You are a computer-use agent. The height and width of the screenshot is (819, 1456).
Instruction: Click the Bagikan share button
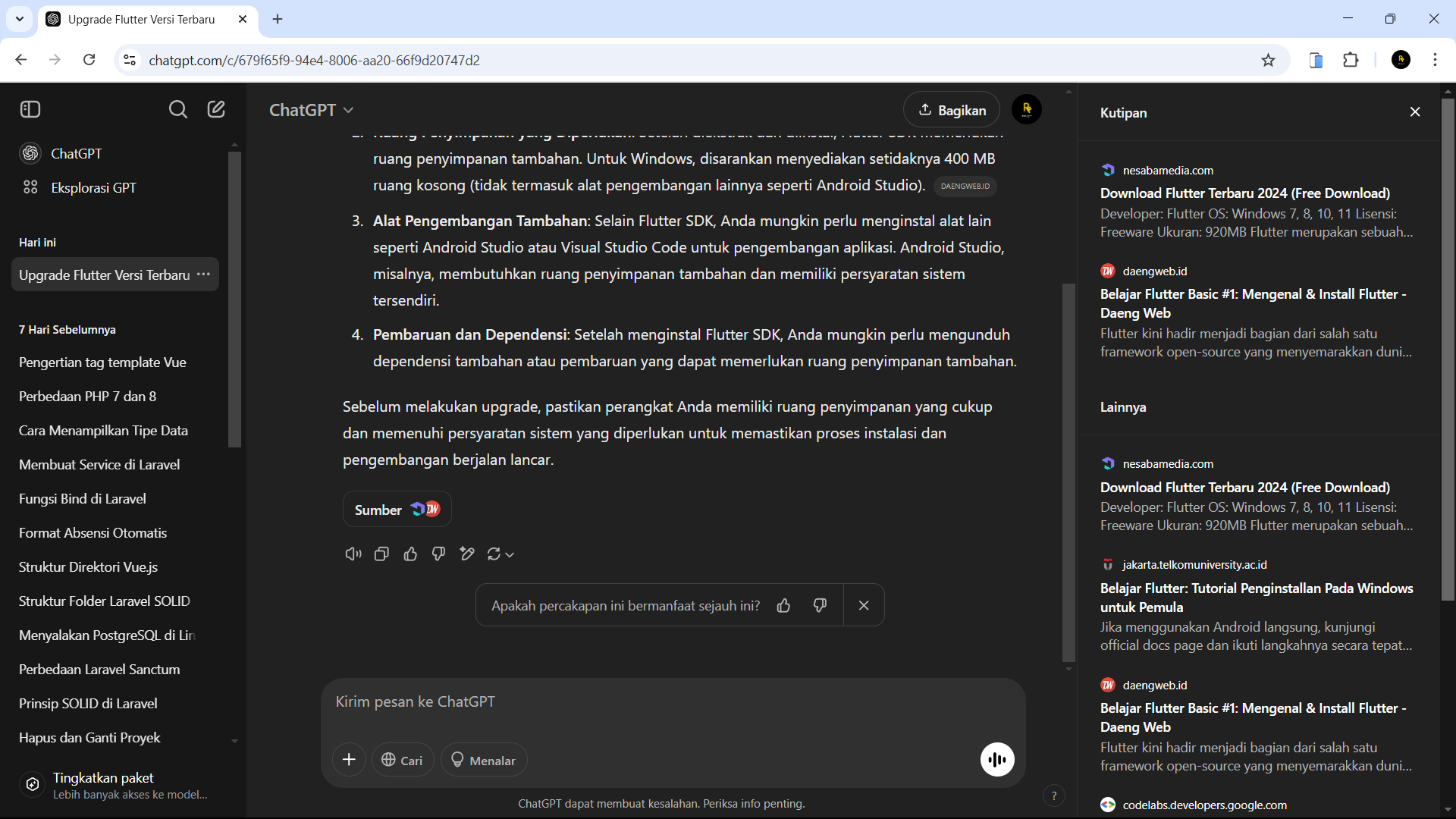[x=952, y=110]
